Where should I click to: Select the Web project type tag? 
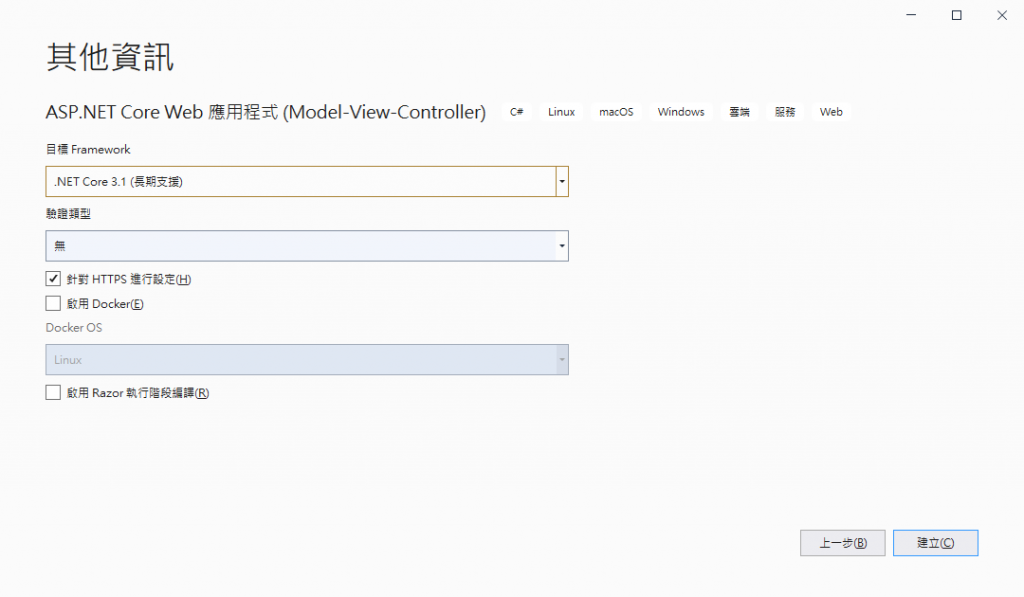click(x=831, y=112)
